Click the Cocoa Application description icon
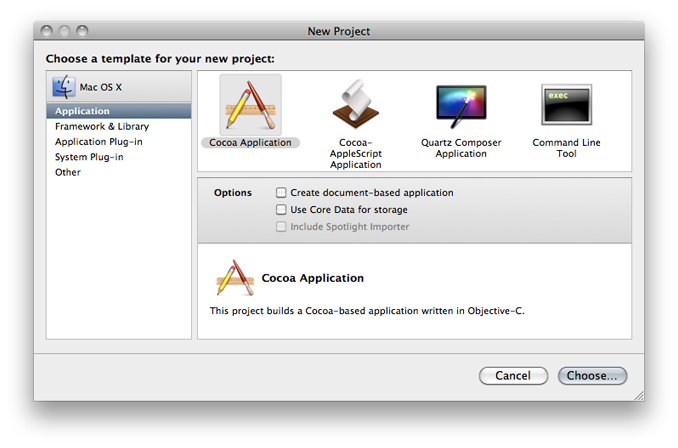This screenshot has width=678, height=448. [x=234, y=278]
